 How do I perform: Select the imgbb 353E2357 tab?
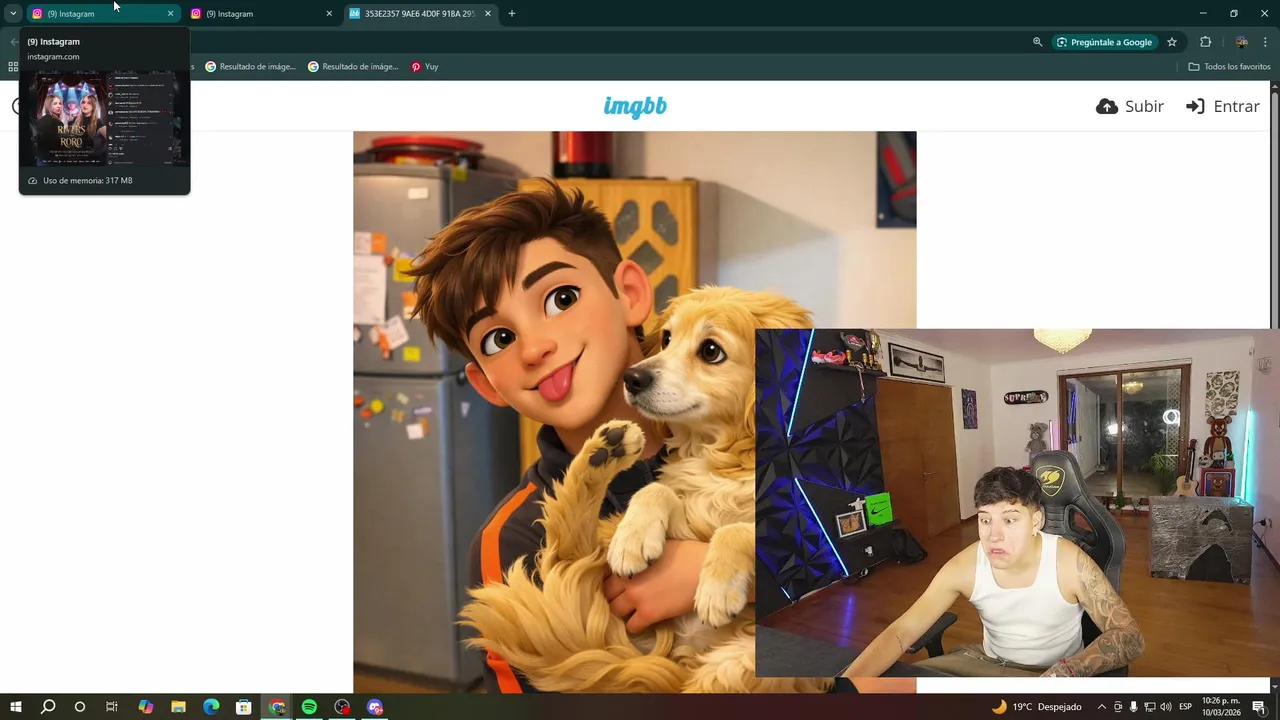click(x=420, y=14)
